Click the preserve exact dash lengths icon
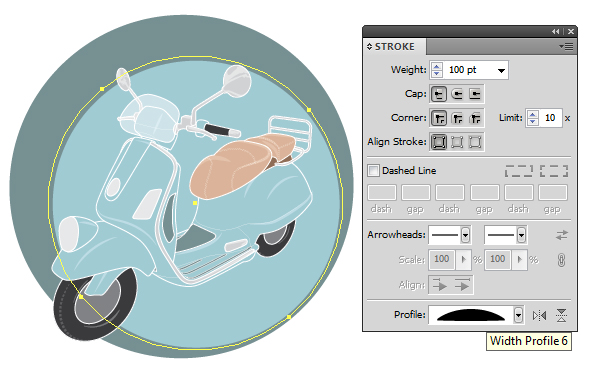Screen dimensions: 592x376 pos(519,171)
